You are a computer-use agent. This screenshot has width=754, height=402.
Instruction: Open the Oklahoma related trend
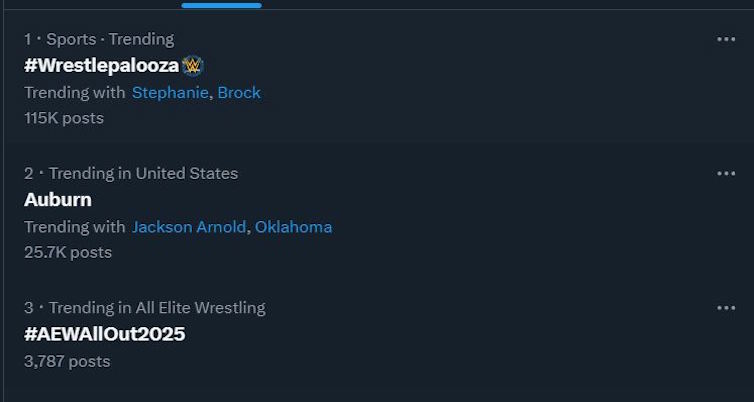[293, 227]
